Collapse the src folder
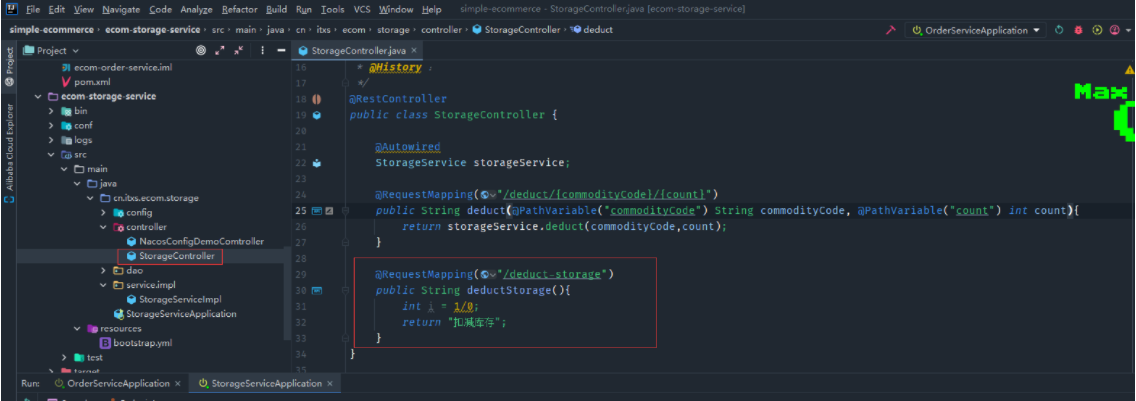This screenshot has width=1136, height=401. pos(51,154)
